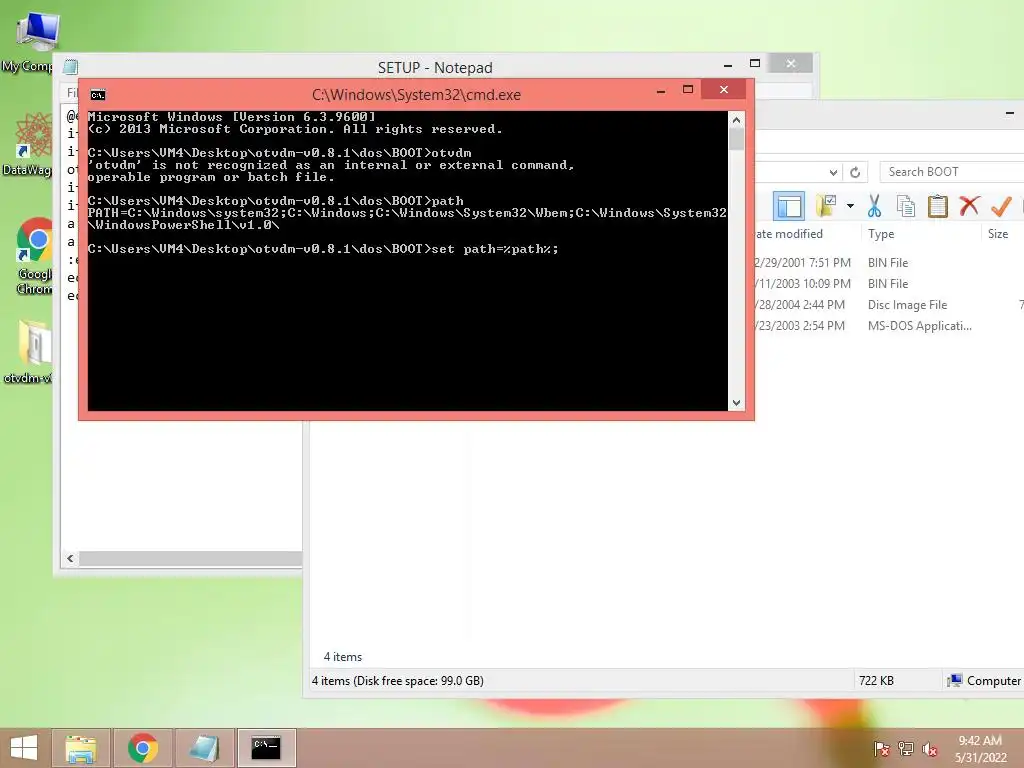1024x768 pixels.
Task: Open the Windows Start button
Action: pyautogui.click(x=24, y=748)
